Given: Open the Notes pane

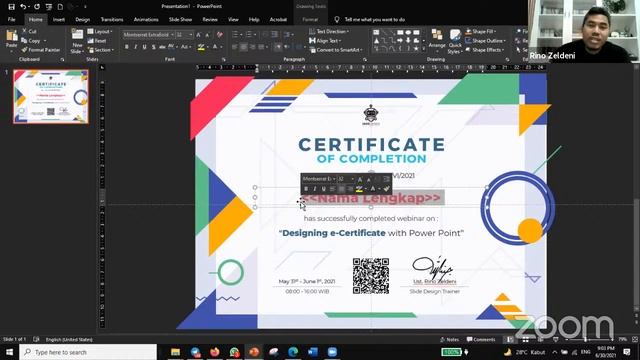Looking at the screenshot, I should pyautogui.click(x=449, y=339).
